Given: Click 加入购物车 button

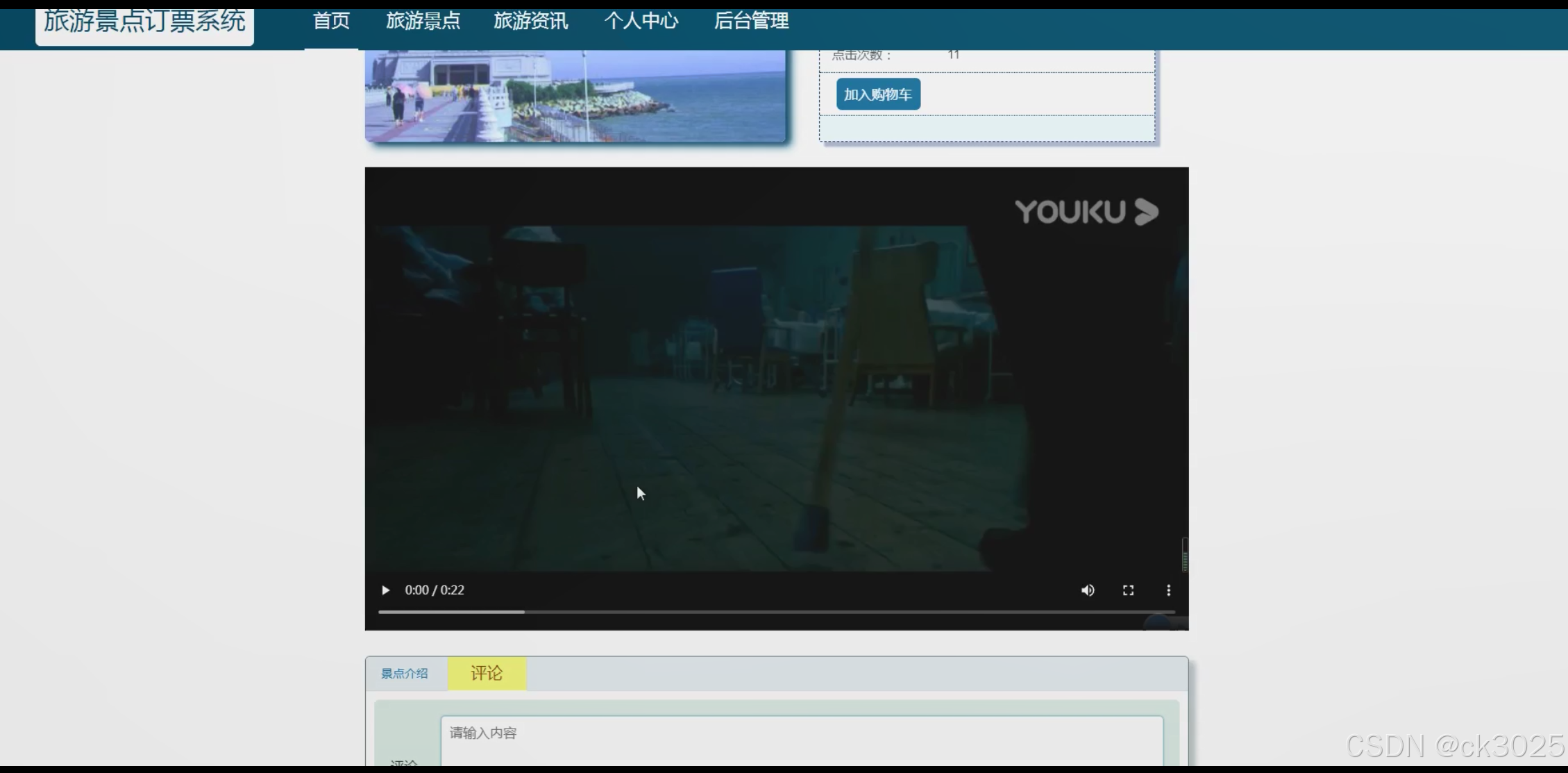Looking at the screenshot, I should point(878,94).
